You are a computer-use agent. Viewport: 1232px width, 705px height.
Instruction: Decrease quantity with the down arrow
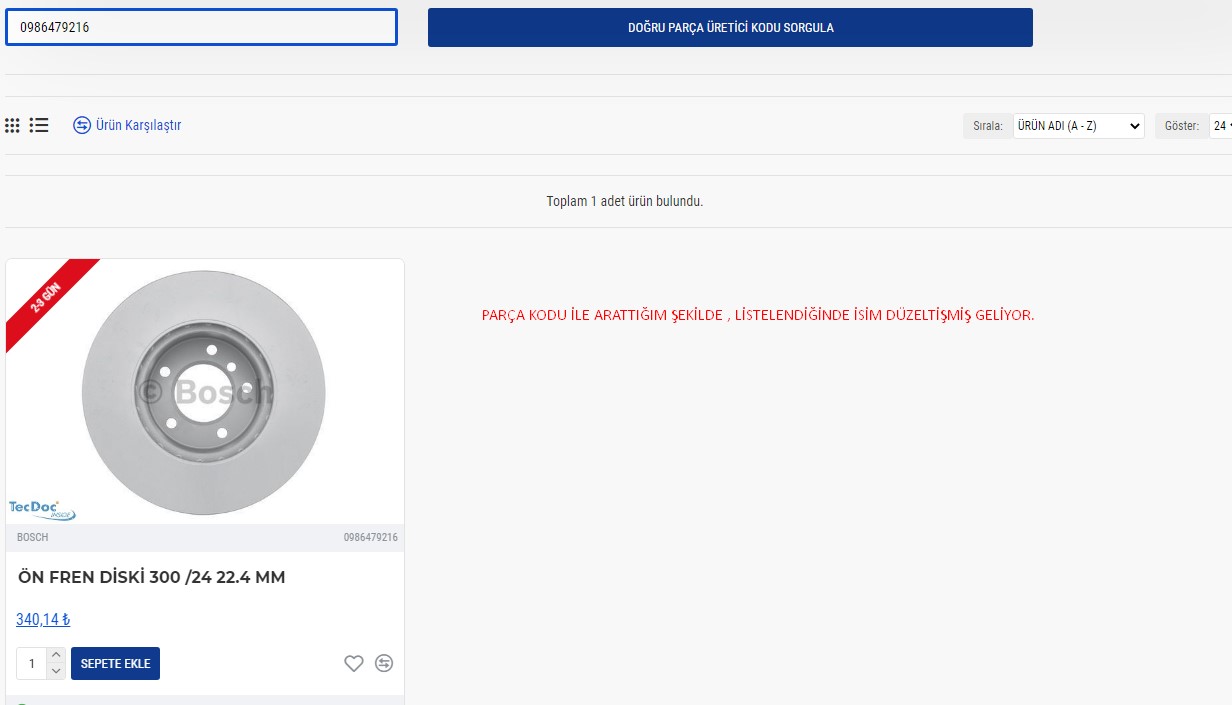(x=56, y=671)
